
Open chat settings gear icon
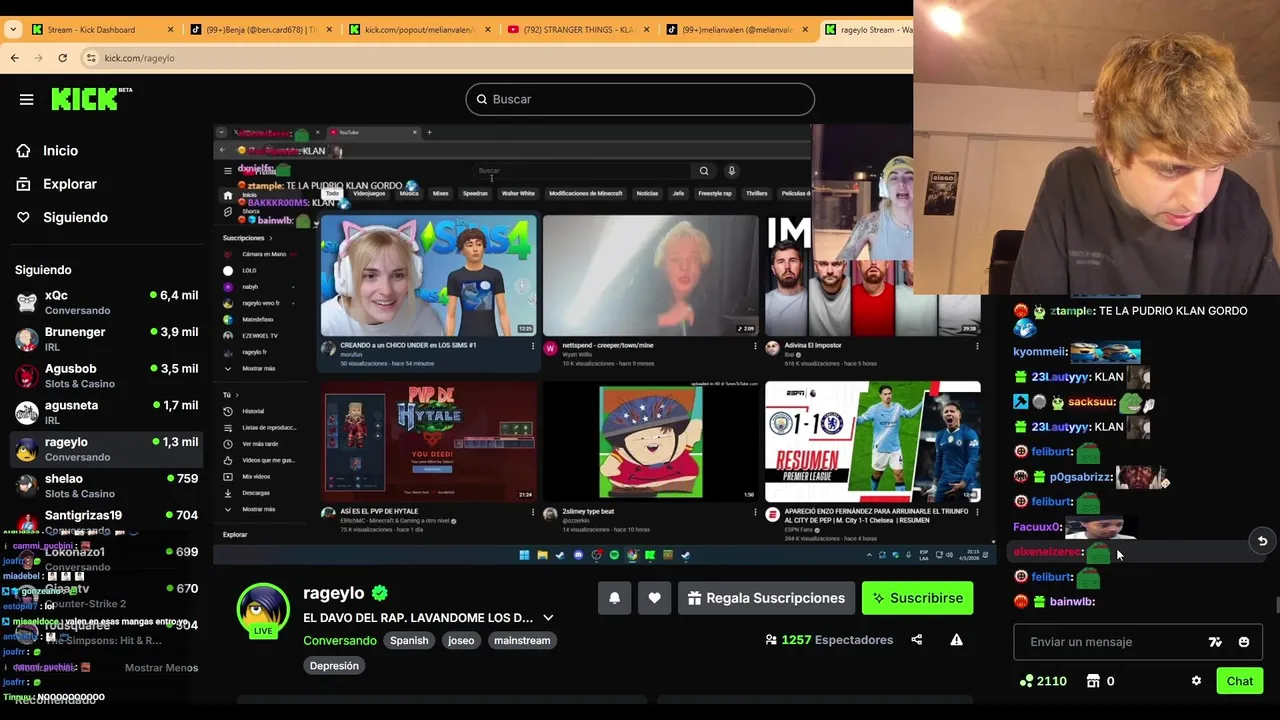[x=1196, y=681]
